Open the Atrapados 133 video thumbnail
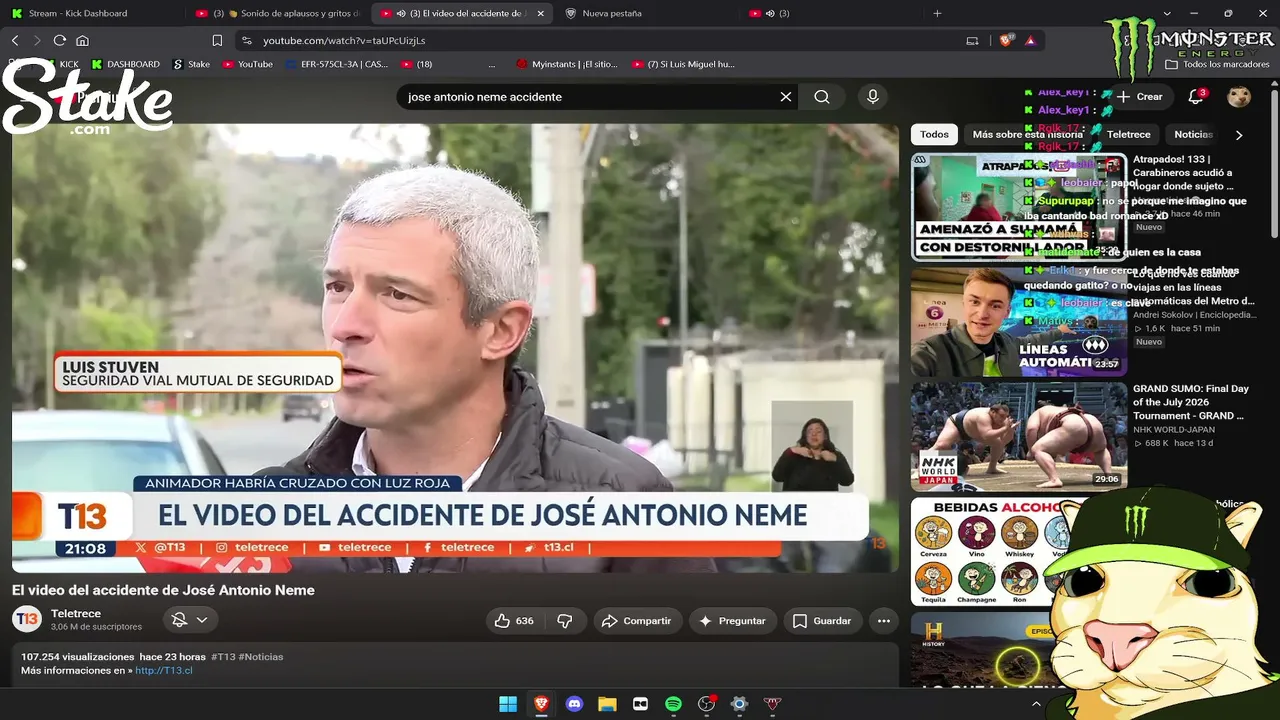Viewport: 1280px width, 720px height. click(1019, 207)
